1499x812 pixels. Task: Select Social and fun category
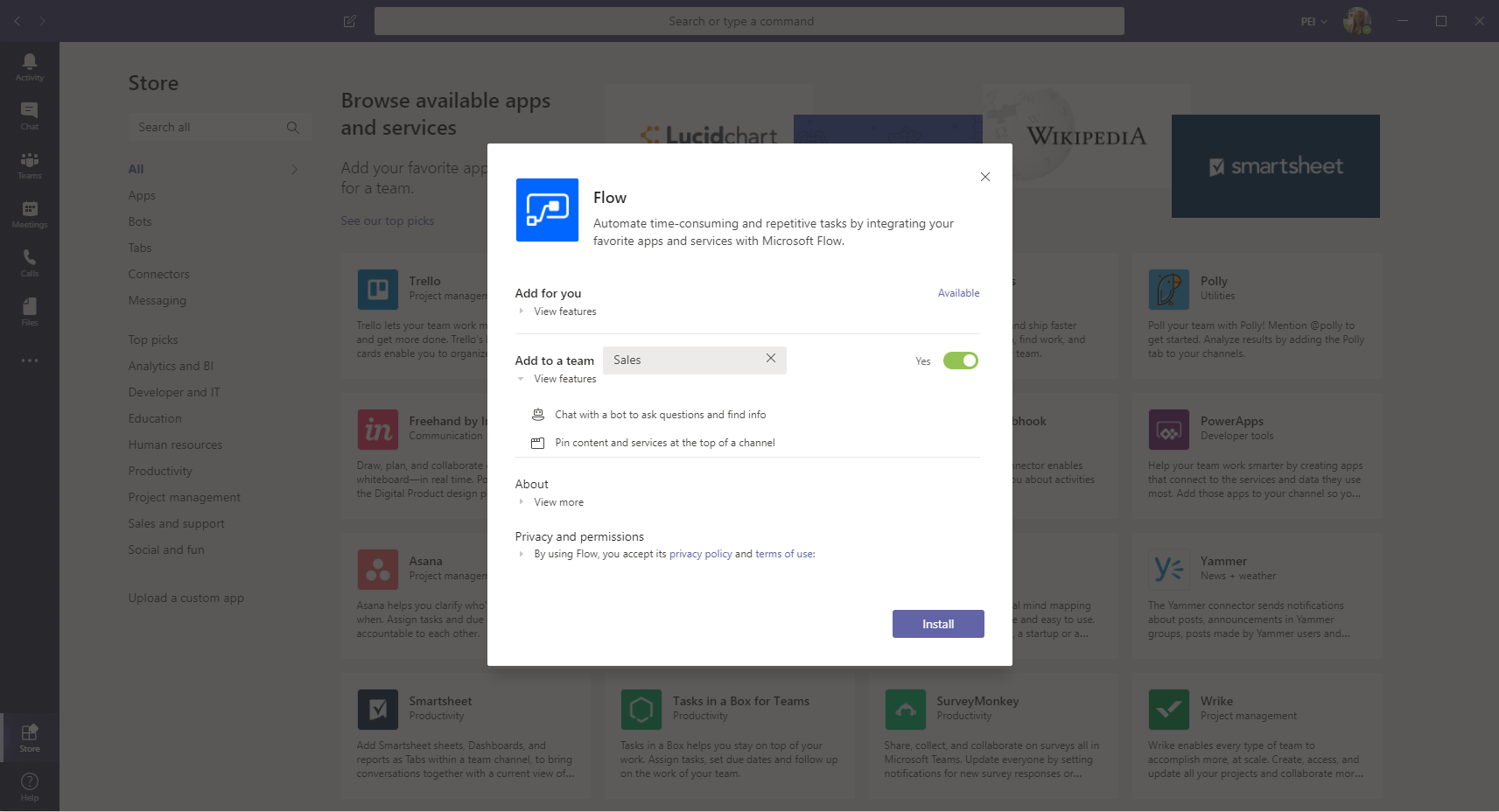click(166, 550)
